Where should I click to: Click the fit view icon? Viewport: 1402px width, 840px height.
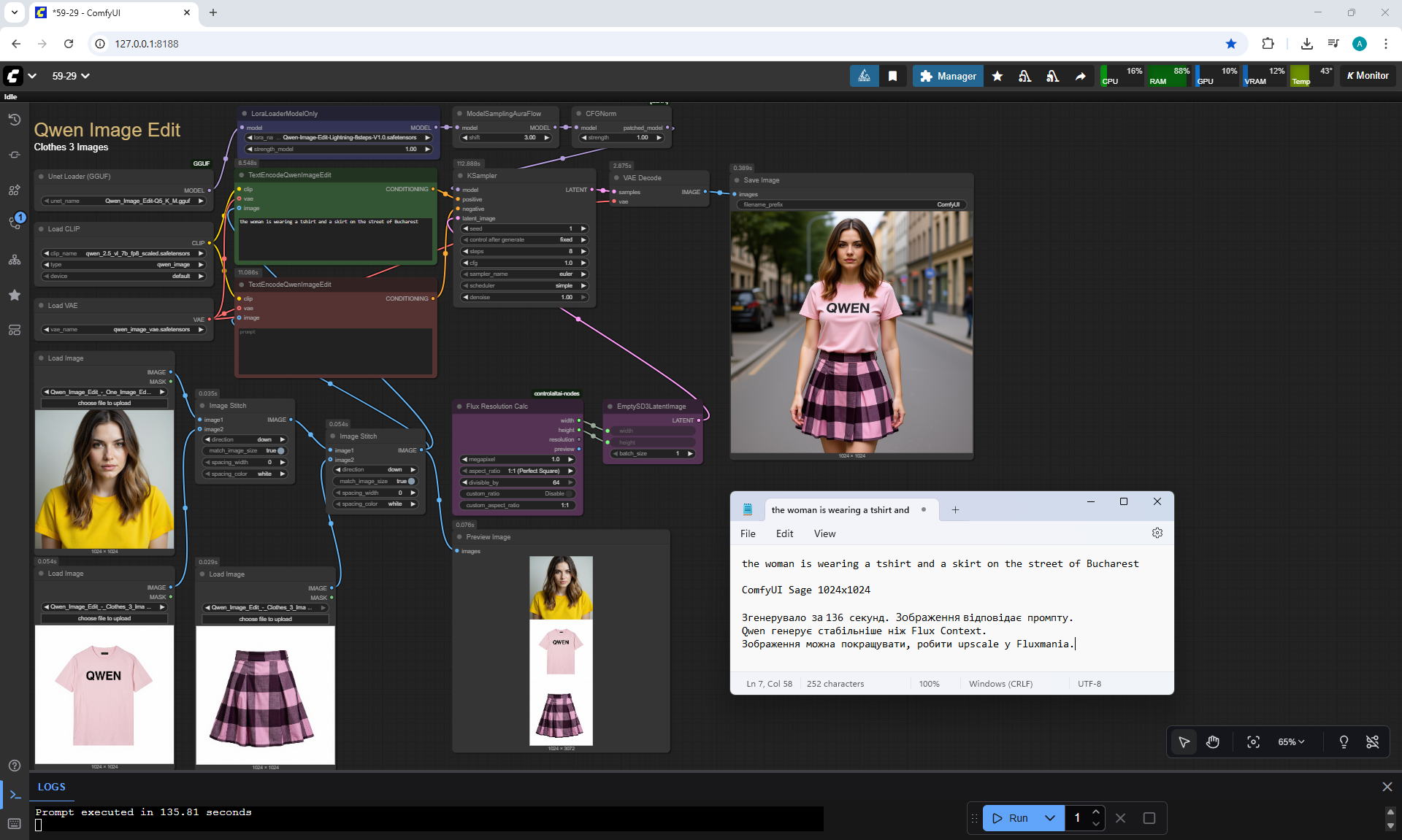1253,741
